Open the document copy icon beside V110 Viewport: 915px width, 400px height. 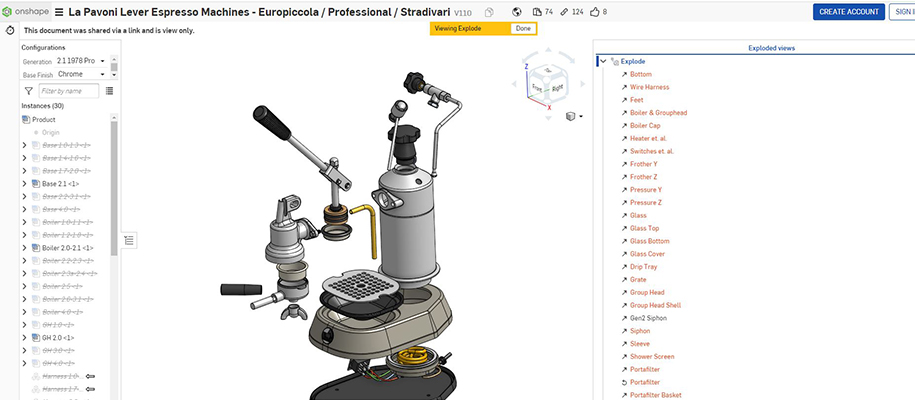pyautogui.click(x=489, y=12)
